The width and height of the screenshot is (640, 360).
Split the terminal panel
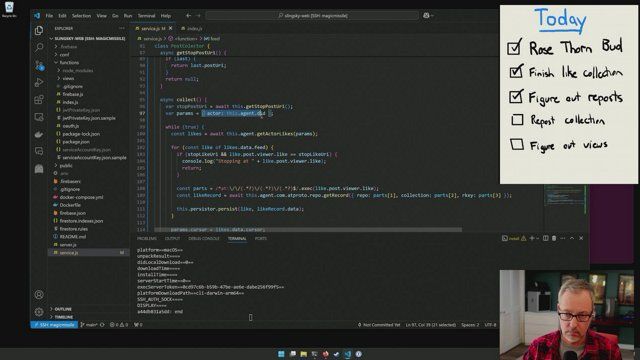(545, 238)
